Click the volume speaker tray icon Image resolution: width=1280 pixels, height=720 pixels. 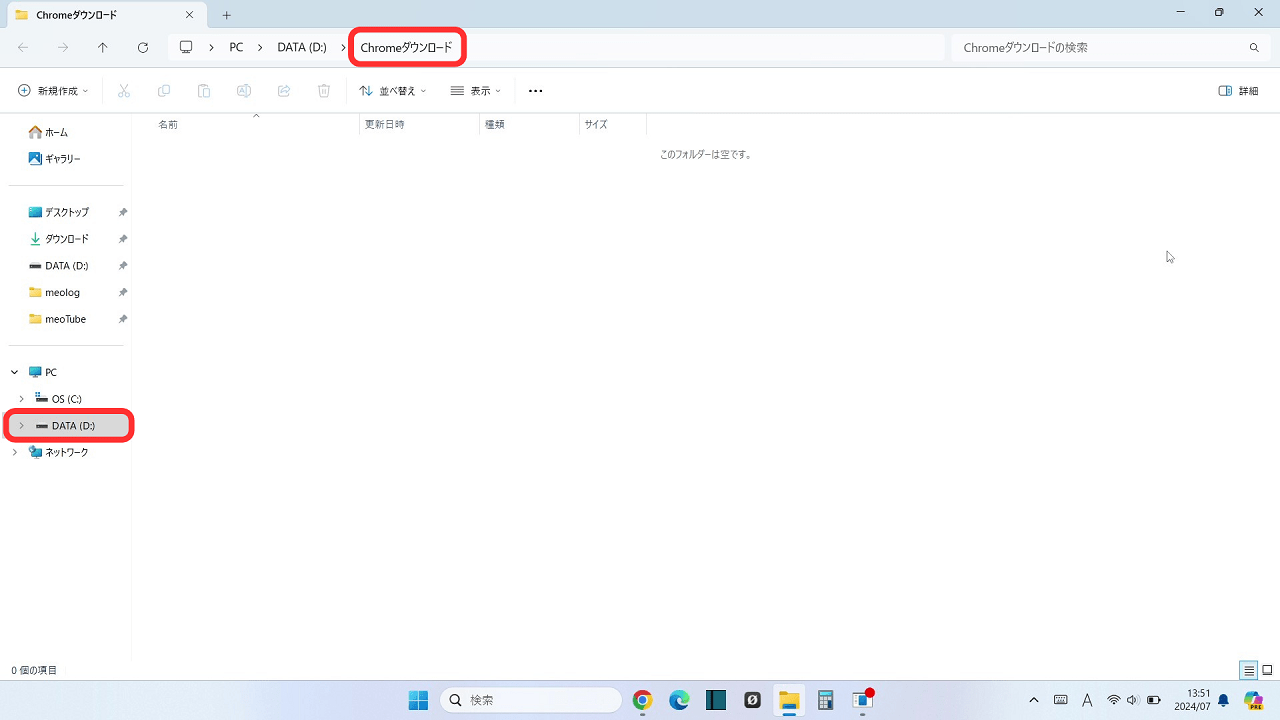(1132, 700)
